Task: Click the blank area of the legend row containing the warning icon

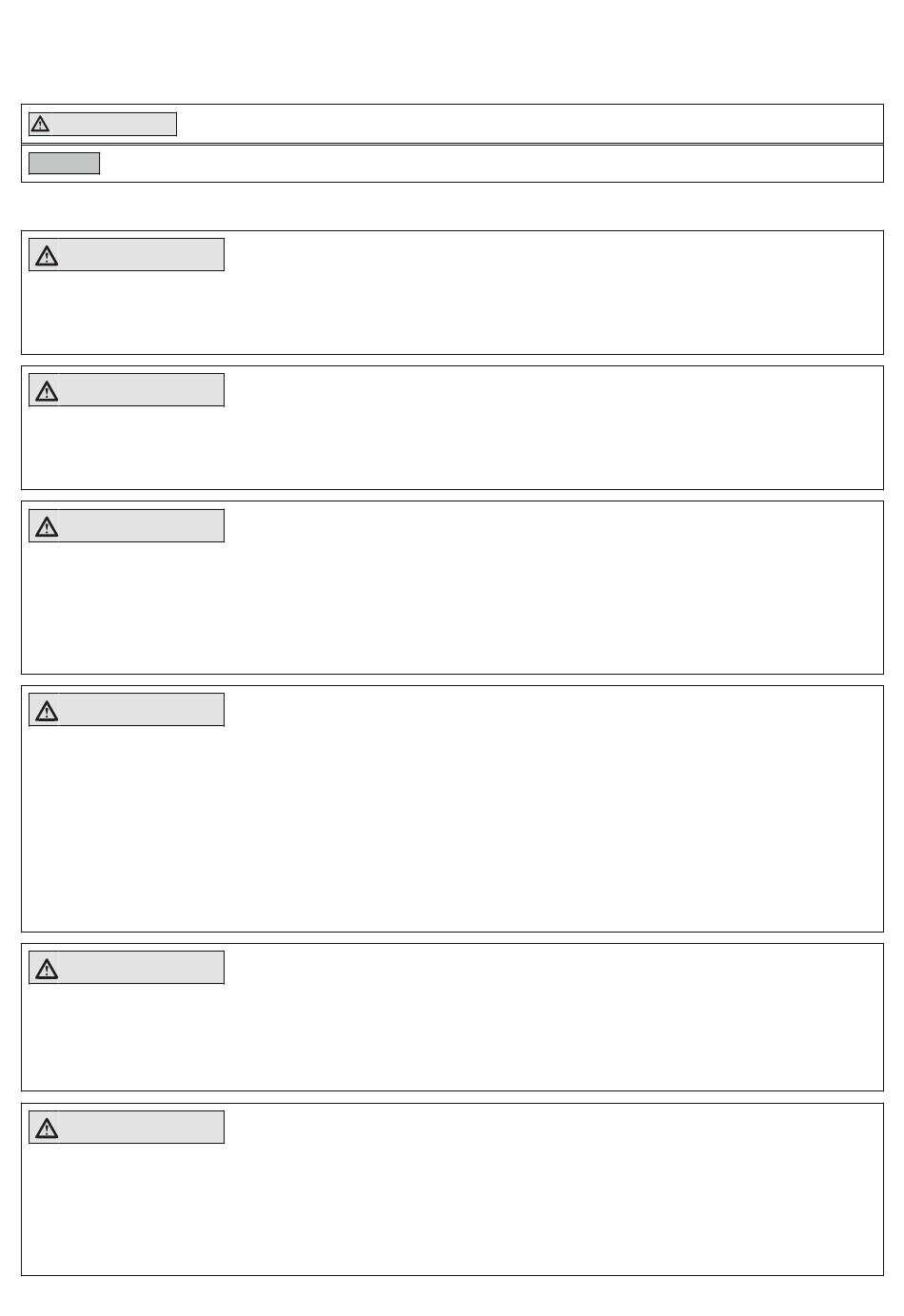Action: 529,125
